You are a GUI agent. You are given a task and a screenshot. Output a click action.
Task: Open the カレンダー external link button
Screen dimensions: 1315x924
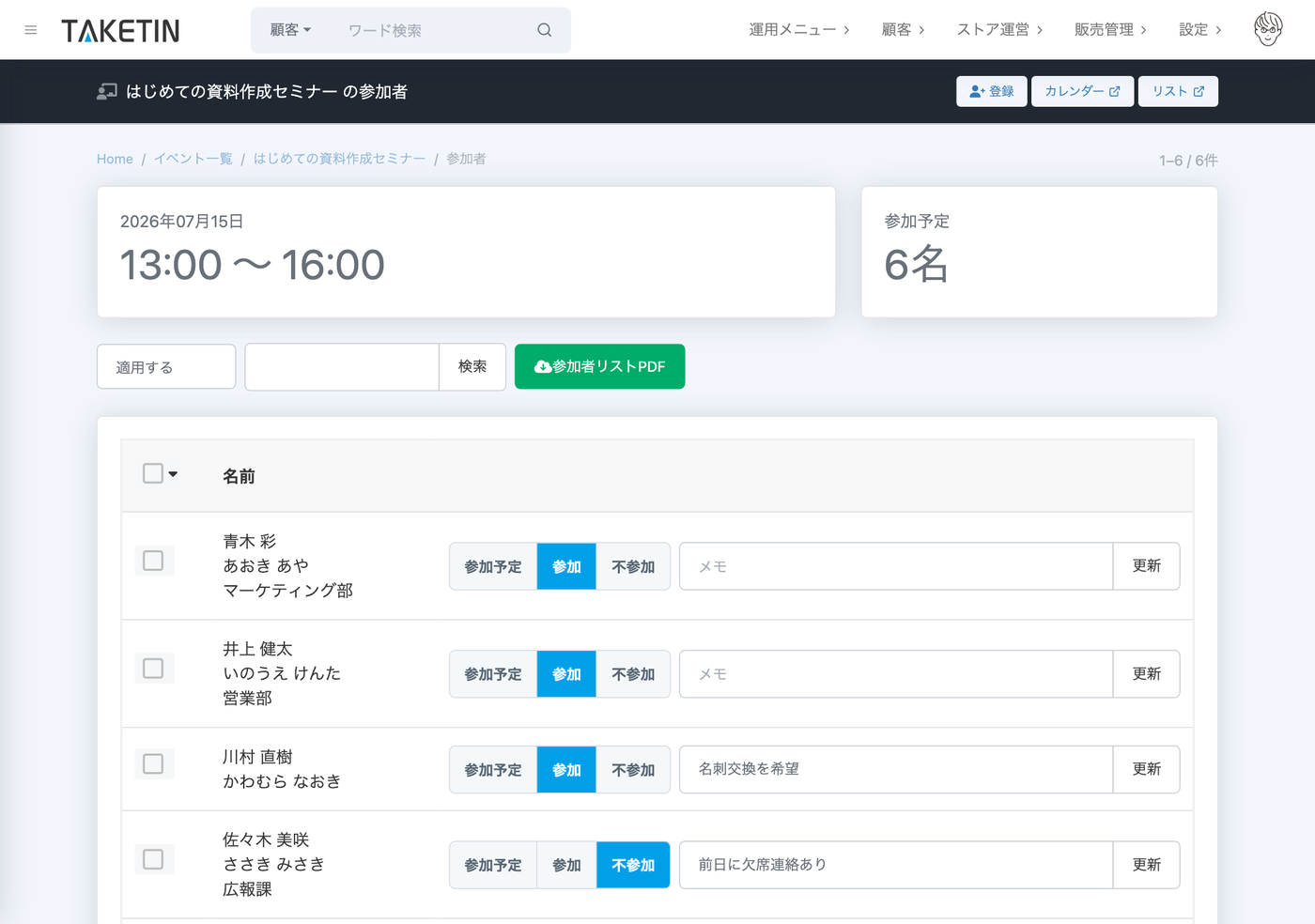1082,91
